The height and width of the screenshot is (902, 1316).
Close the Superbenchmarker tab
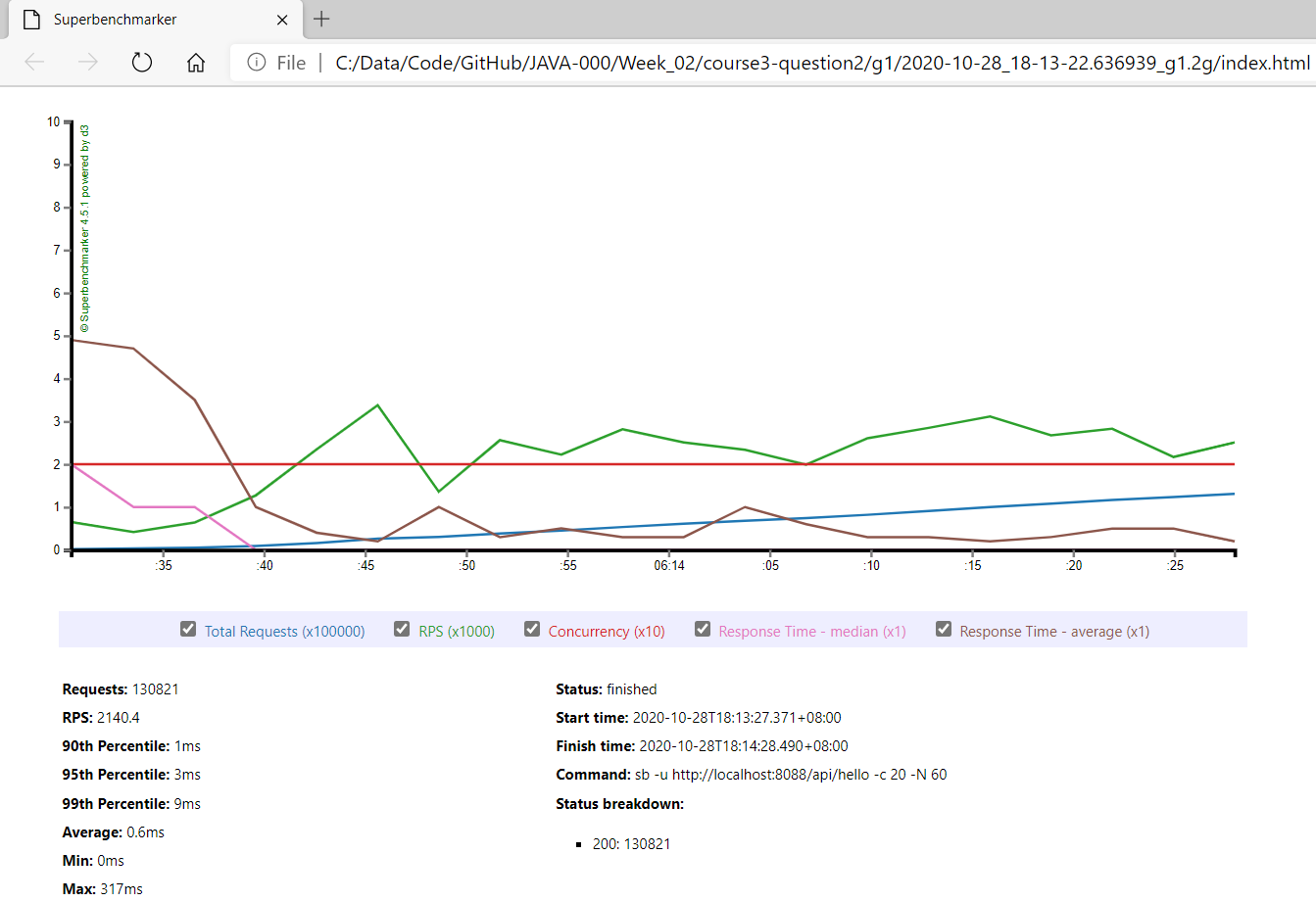(x=282, y=20)
